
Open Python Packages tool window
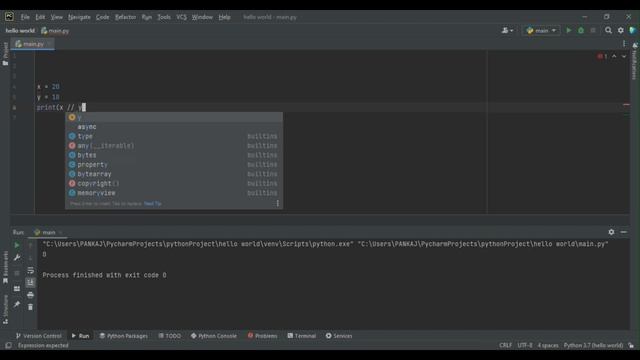(x=123, y=336)
